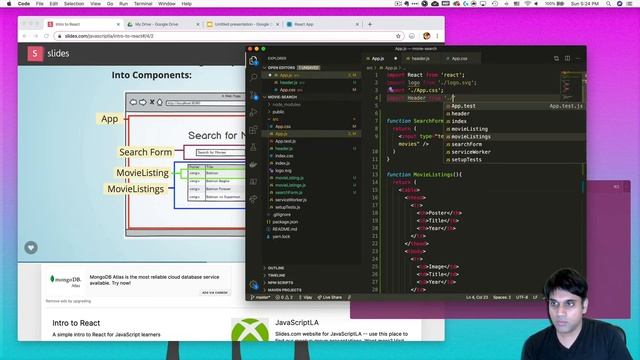Open yarn.lock in the file tree
Viewport: 640px width, 360px height.
[281, 237]
